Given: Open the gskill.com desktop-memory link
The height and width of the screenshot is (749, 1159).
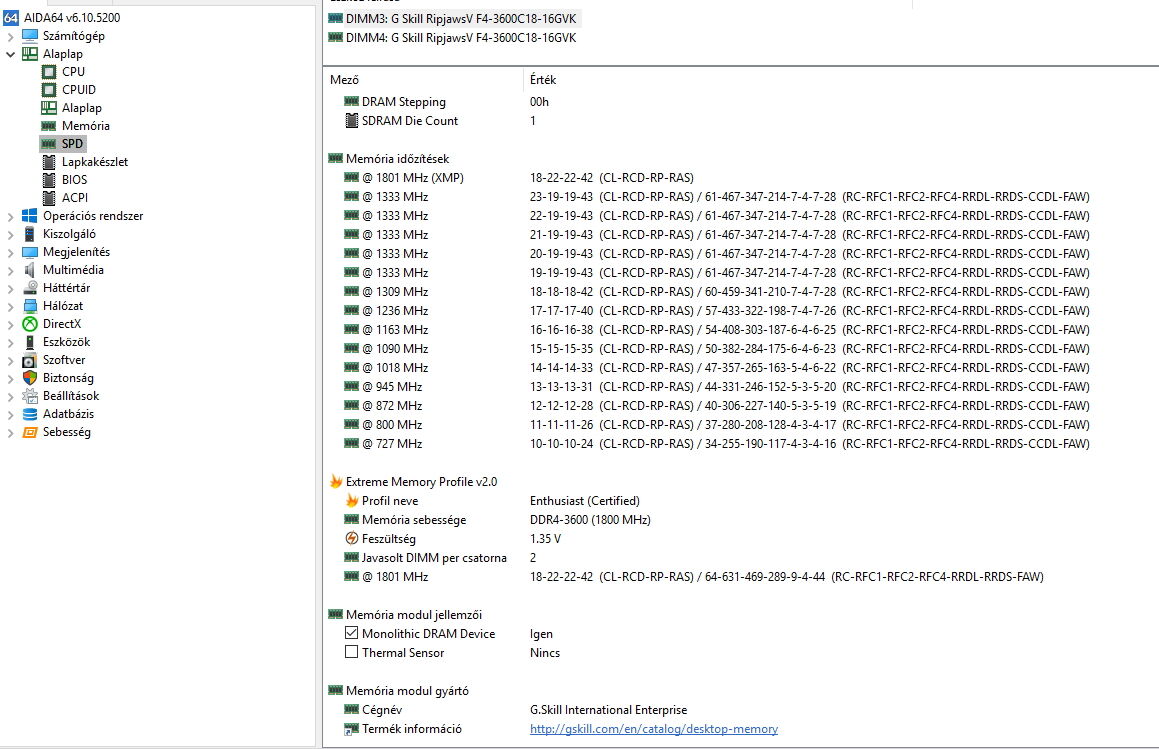Looking at the screenshot, I should pyautogui.click(x=653, y=729).
